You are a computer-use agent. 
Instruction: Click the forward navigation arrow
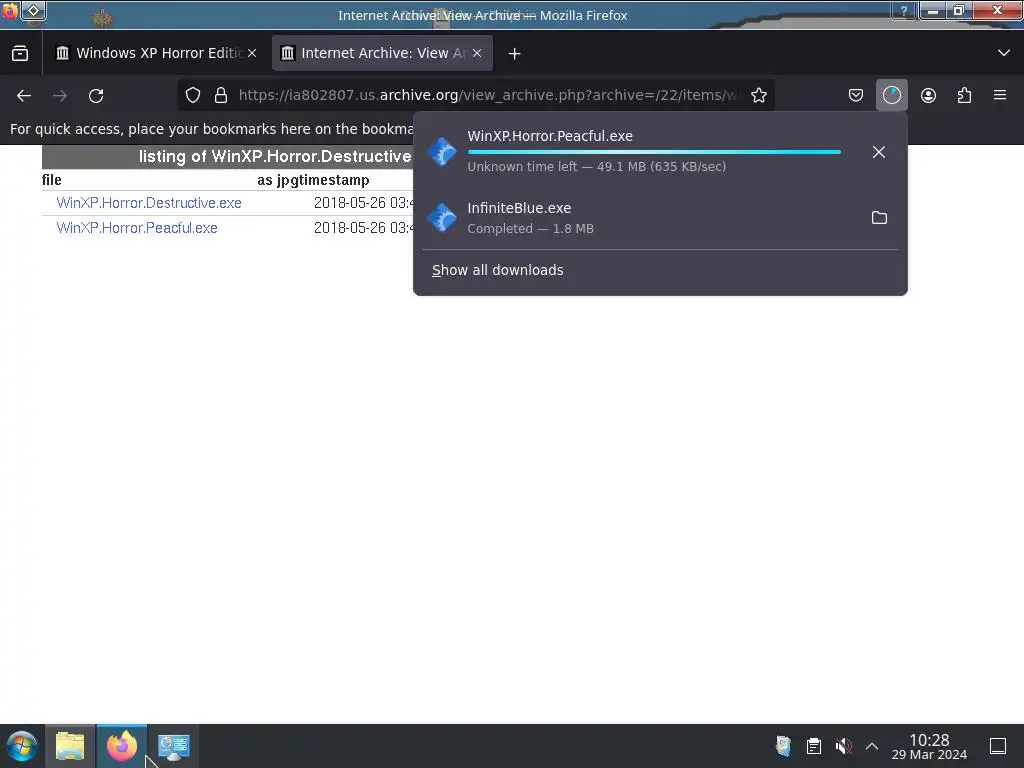click(x=60, y=96)
